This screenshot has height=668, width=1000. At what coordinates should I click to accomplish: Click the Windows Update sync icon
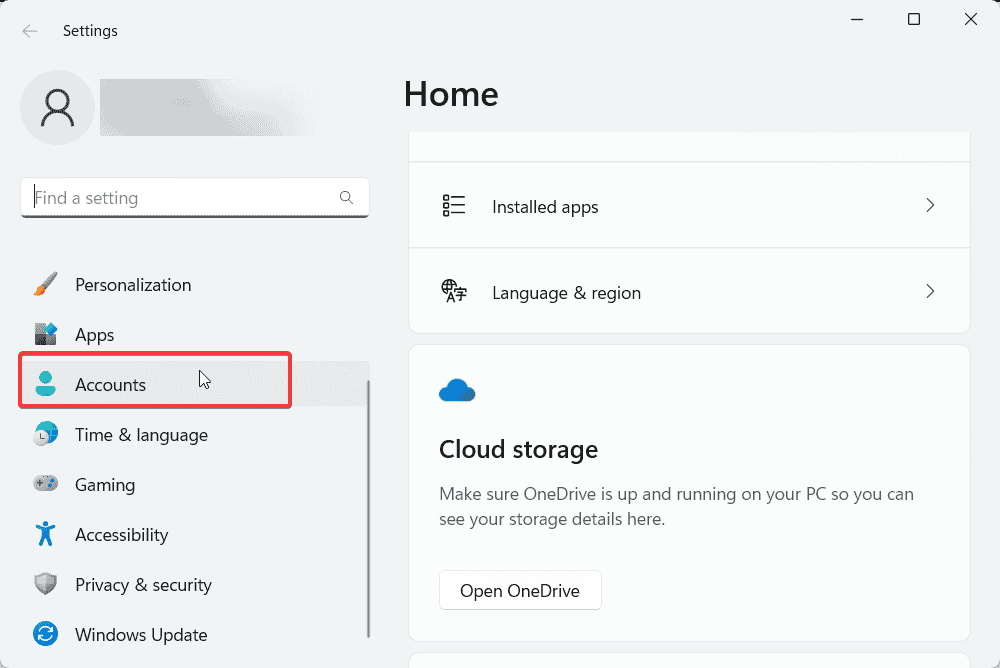45,634
